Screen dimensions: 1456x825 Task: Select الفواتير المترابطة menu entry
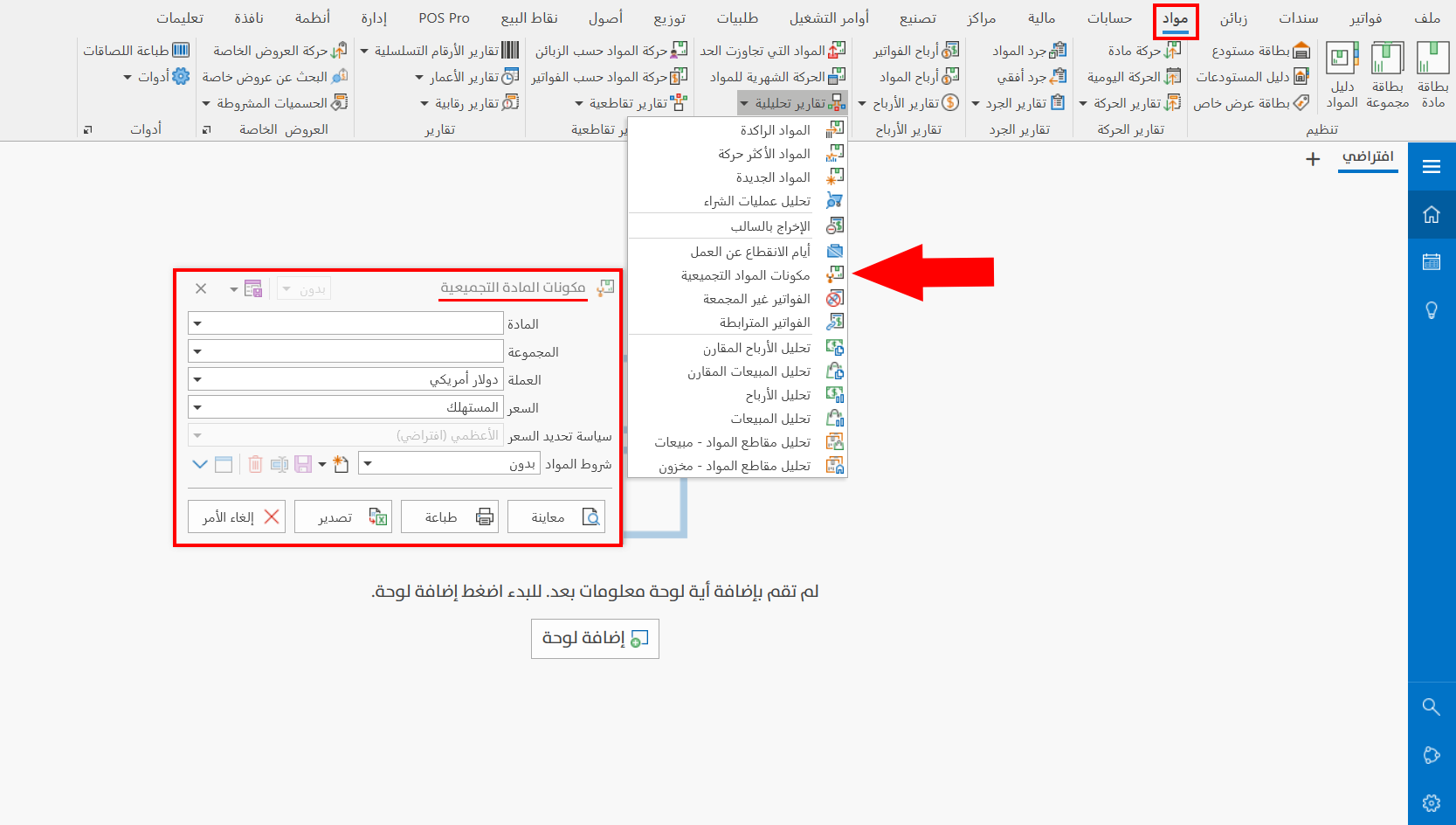[737, 322]
